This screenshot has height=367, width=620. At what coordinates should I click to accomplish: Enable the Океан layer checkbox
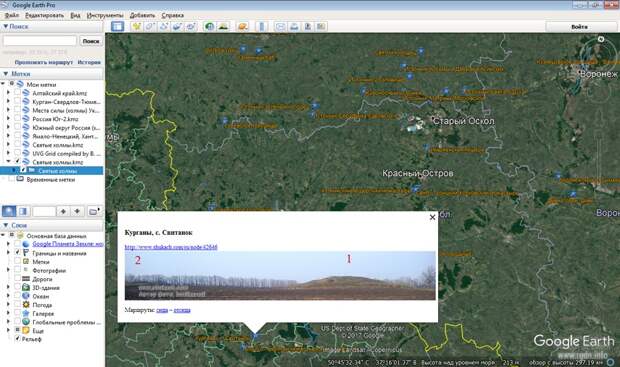(x=17, y=296)
